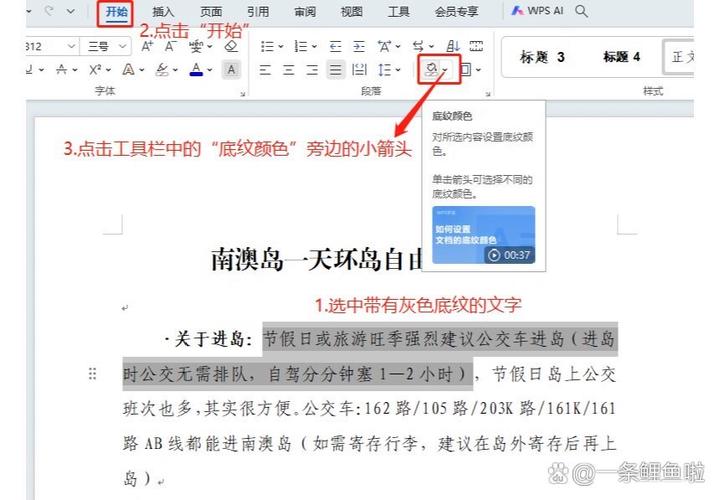Click the numbered list icon
Image resolution: width=719 pixels, height=500 pixels.
(x=300, y=46)
